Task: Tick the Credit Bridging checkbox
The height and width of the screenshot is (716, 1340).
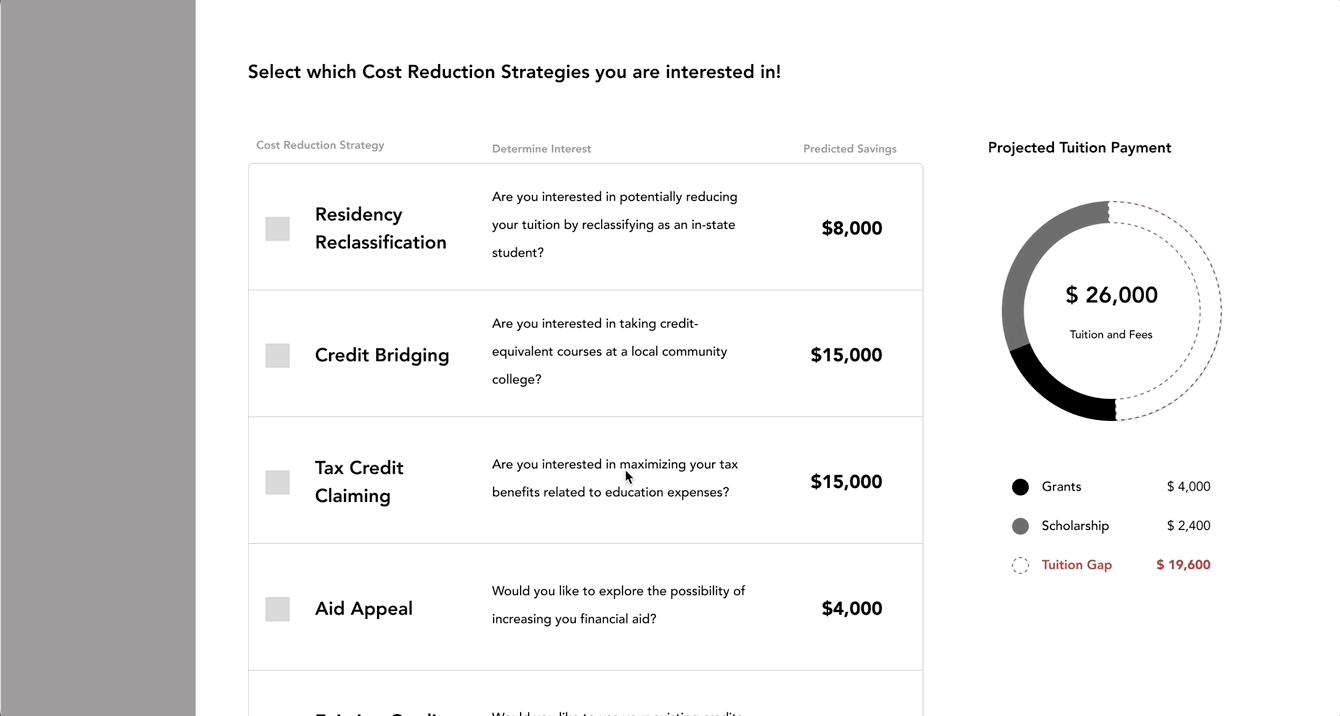Action: [277, 355]
